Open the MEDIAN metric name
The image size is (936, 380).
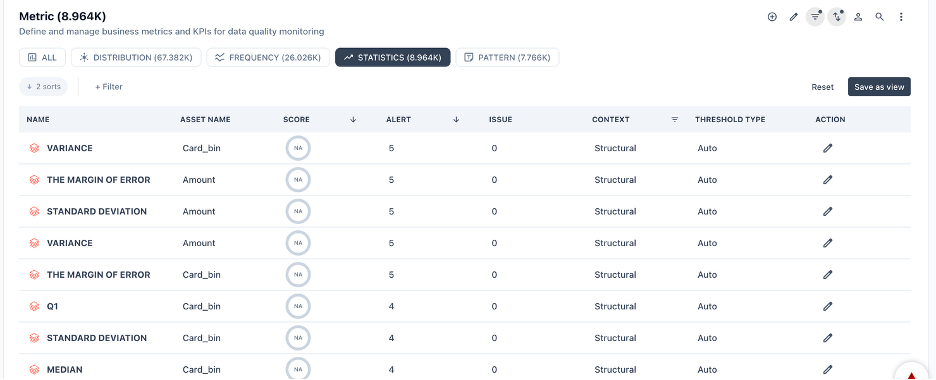coord(64,369)
